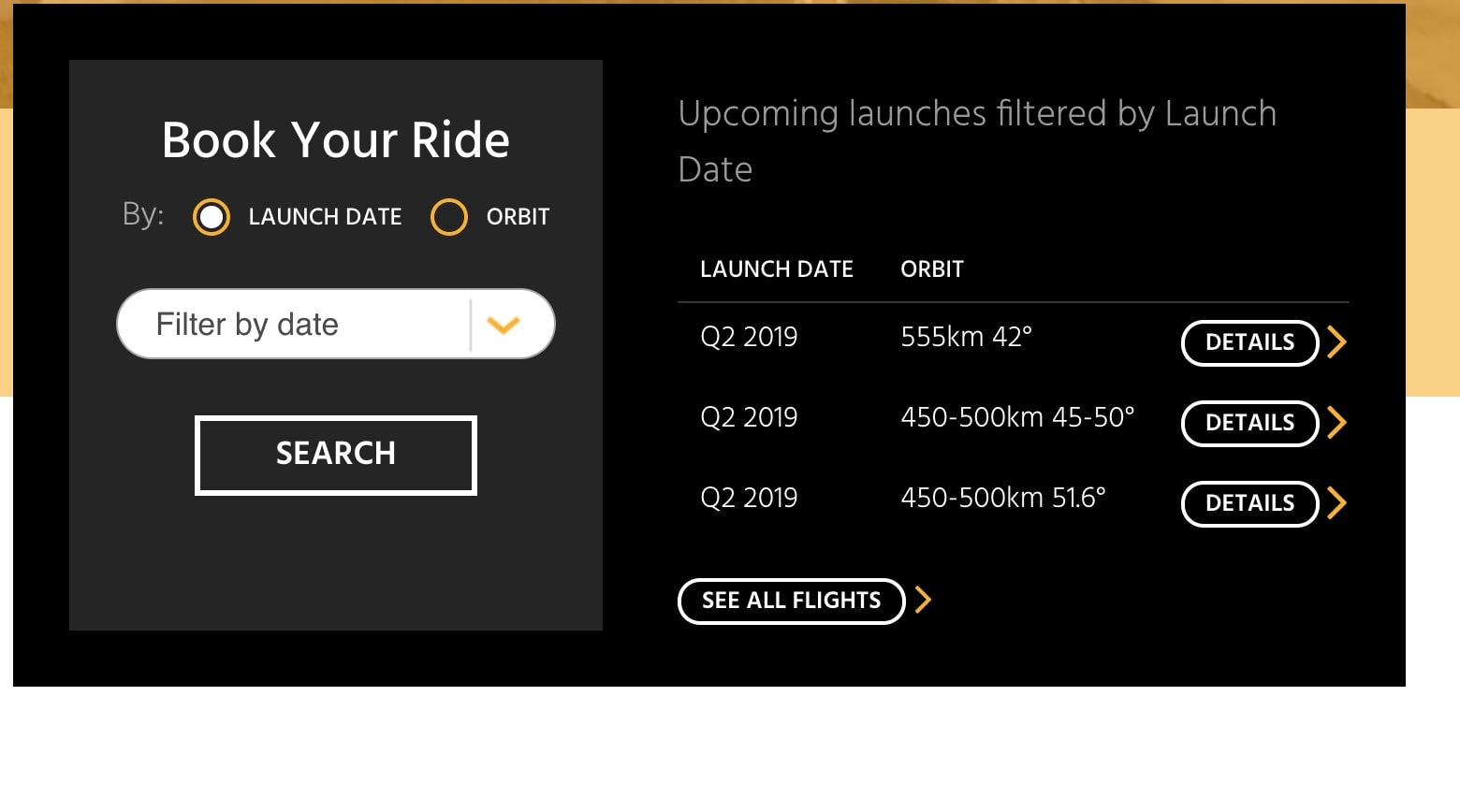The image size is (1460, 812).
Task: Click the ORBIT column header in the table
Action: (x=932, y=269)
